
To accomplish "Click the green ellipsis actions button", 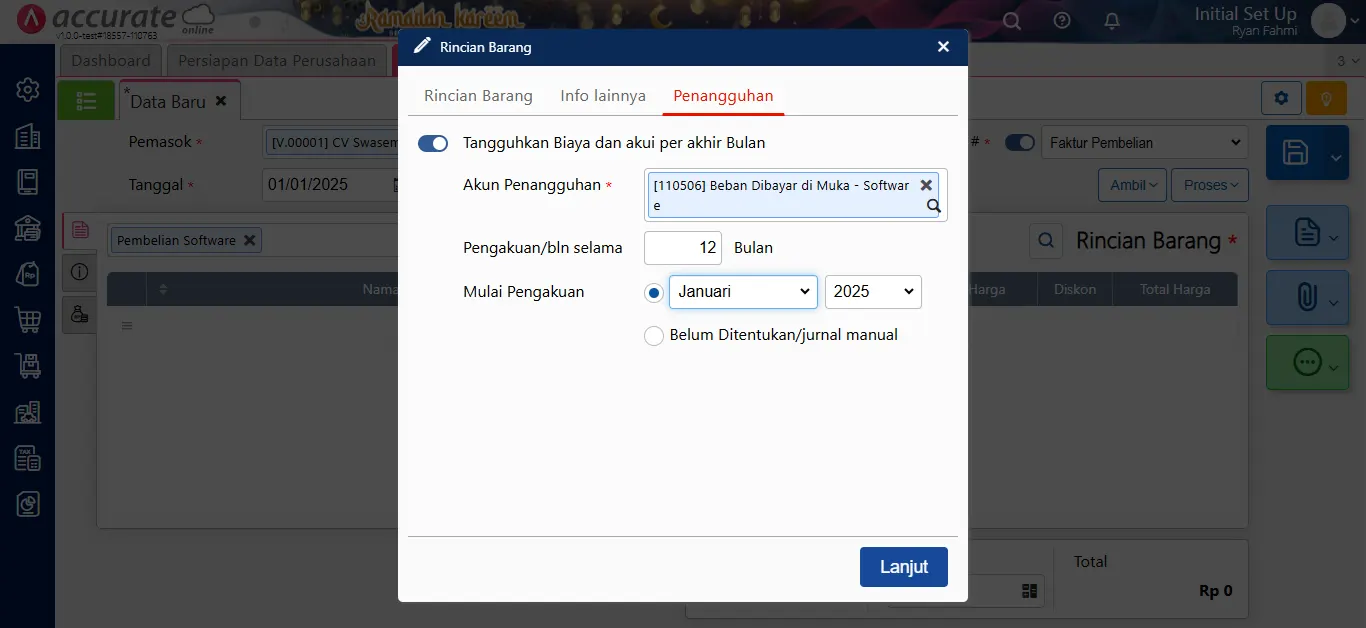I will (x=1307, y=362).
